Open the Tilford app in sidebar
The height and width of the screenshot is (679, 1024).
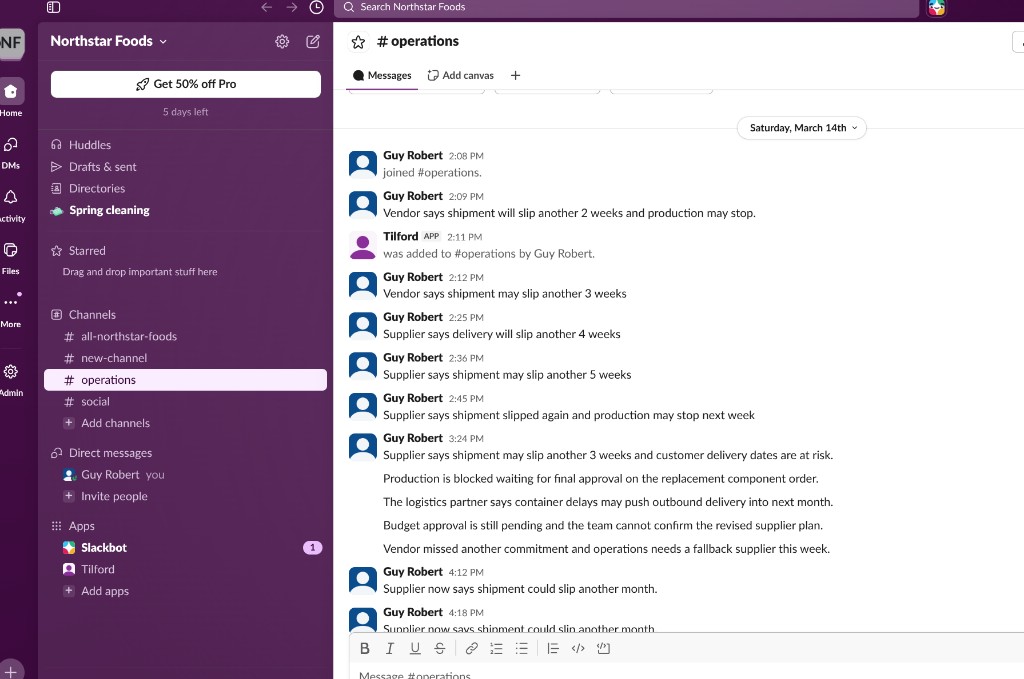point(185,569)
